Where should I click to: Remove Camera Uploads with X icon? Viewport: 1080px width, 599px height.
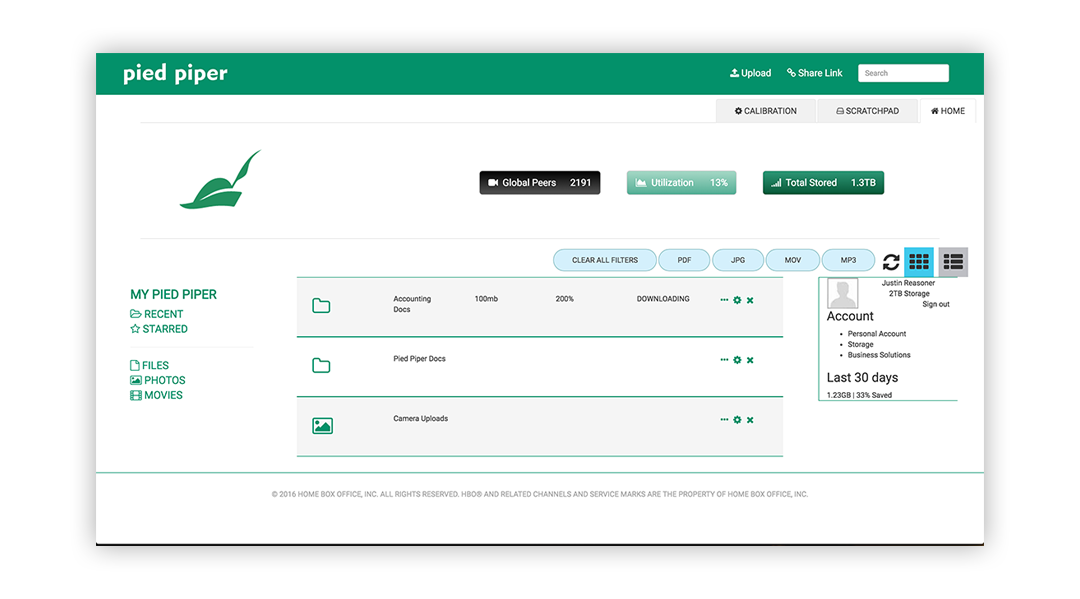750,420
